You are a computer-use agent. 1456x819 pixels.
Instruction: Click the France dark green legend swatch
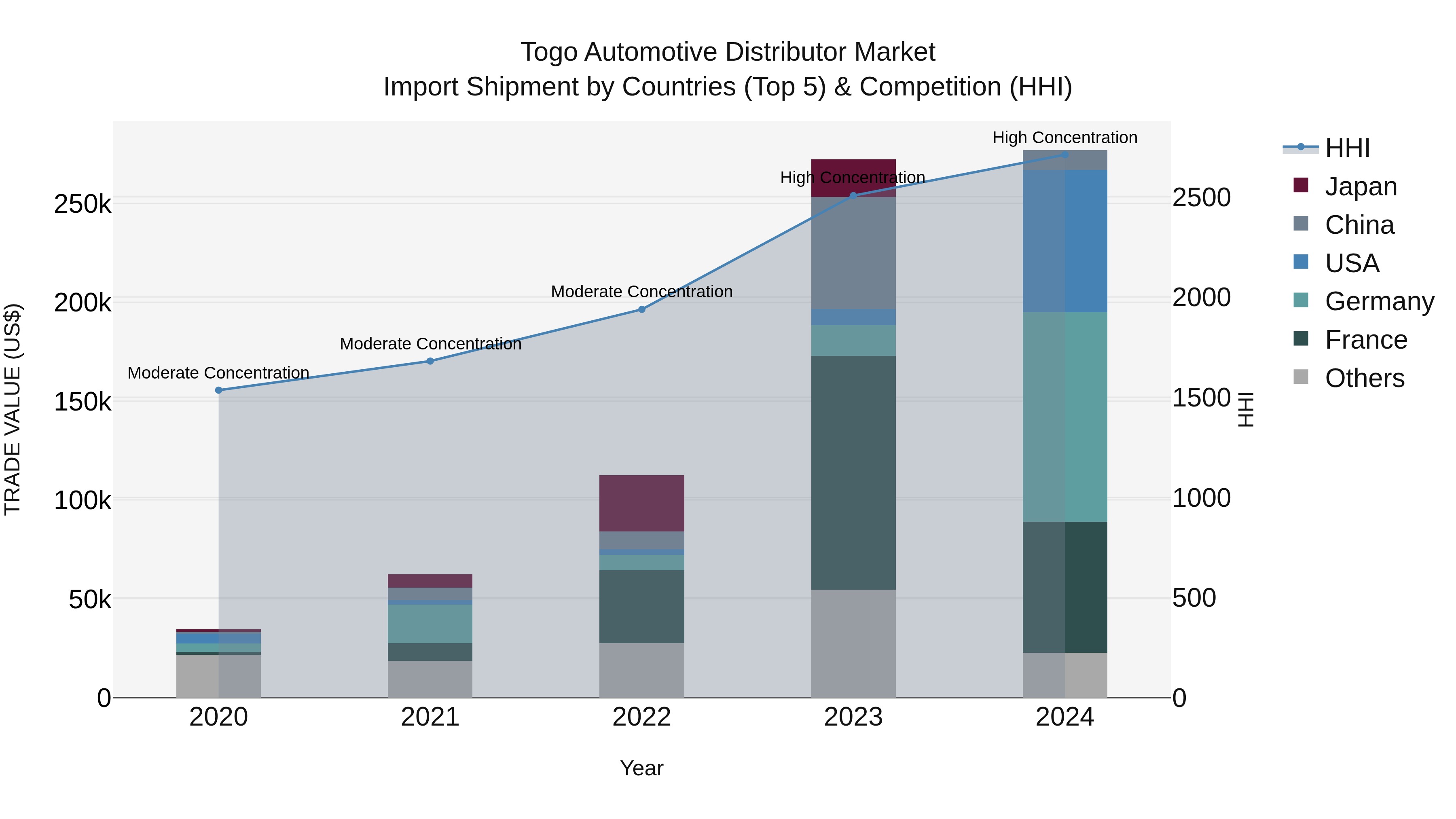pos(1301,338)
